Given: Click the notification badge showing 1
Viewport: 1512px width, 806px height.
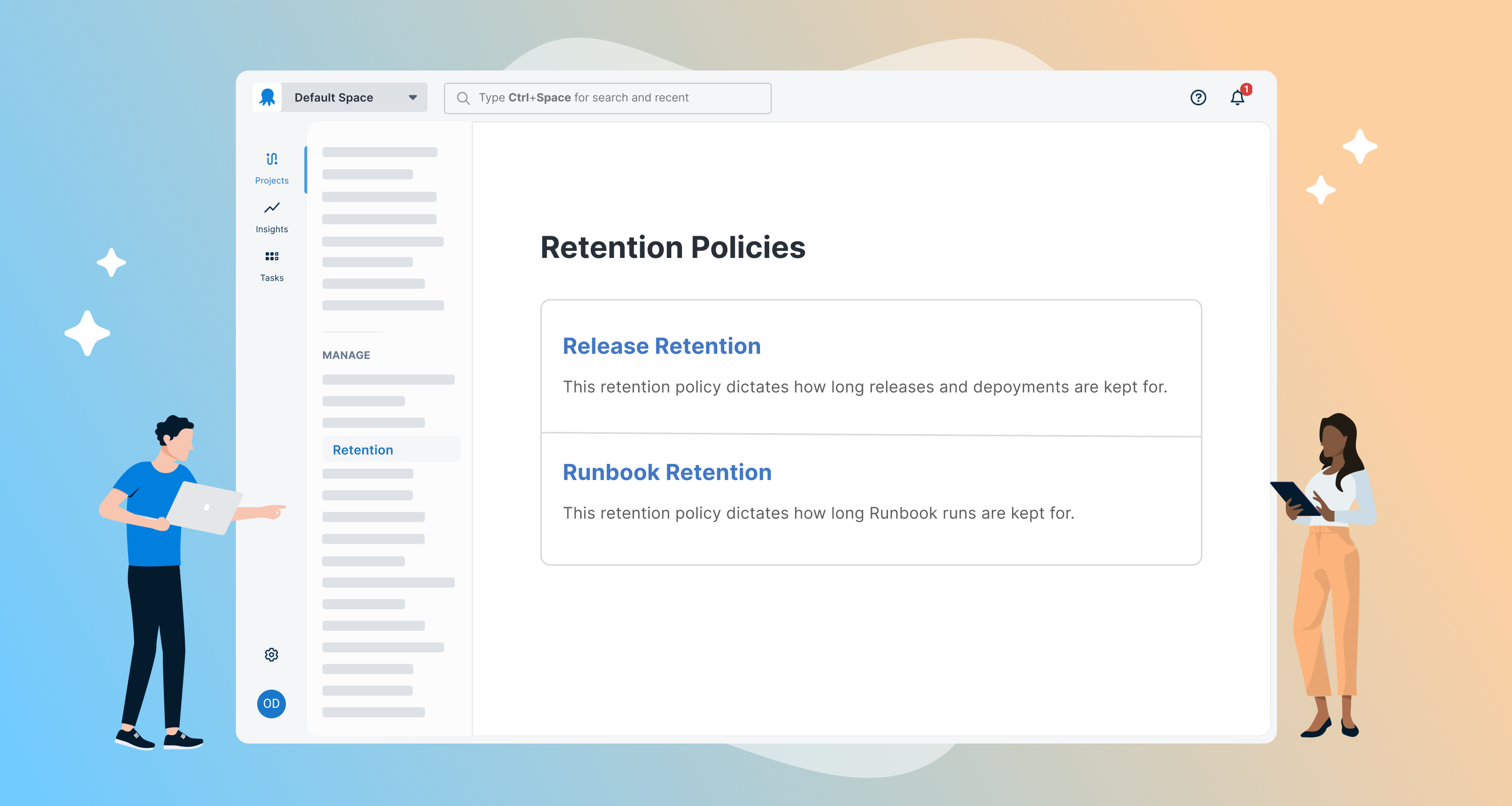Looking at the screenshot, I should [1247, 89].
